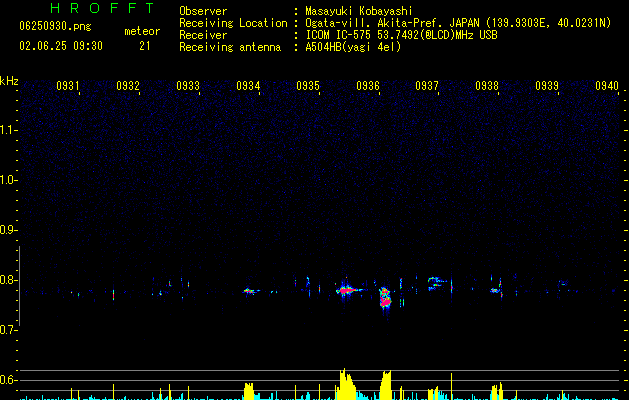
Task: Click the Receiving Location label
Action: coord(233,23)
